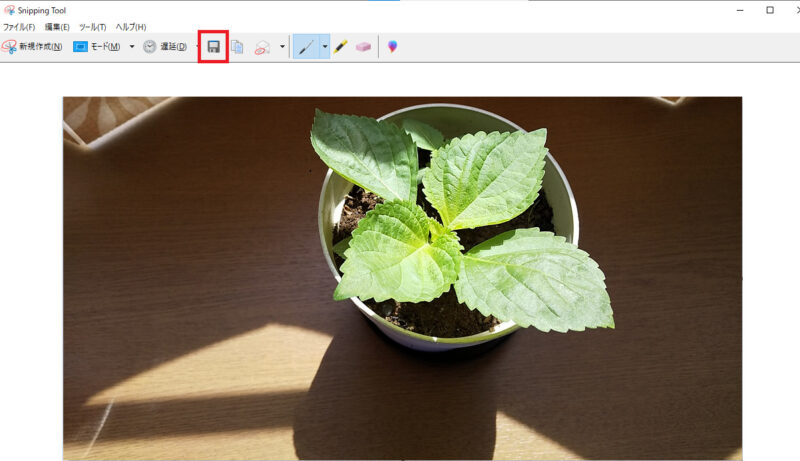Select the pink Eraser tool

pyautogui.click(x=363, y=47)
